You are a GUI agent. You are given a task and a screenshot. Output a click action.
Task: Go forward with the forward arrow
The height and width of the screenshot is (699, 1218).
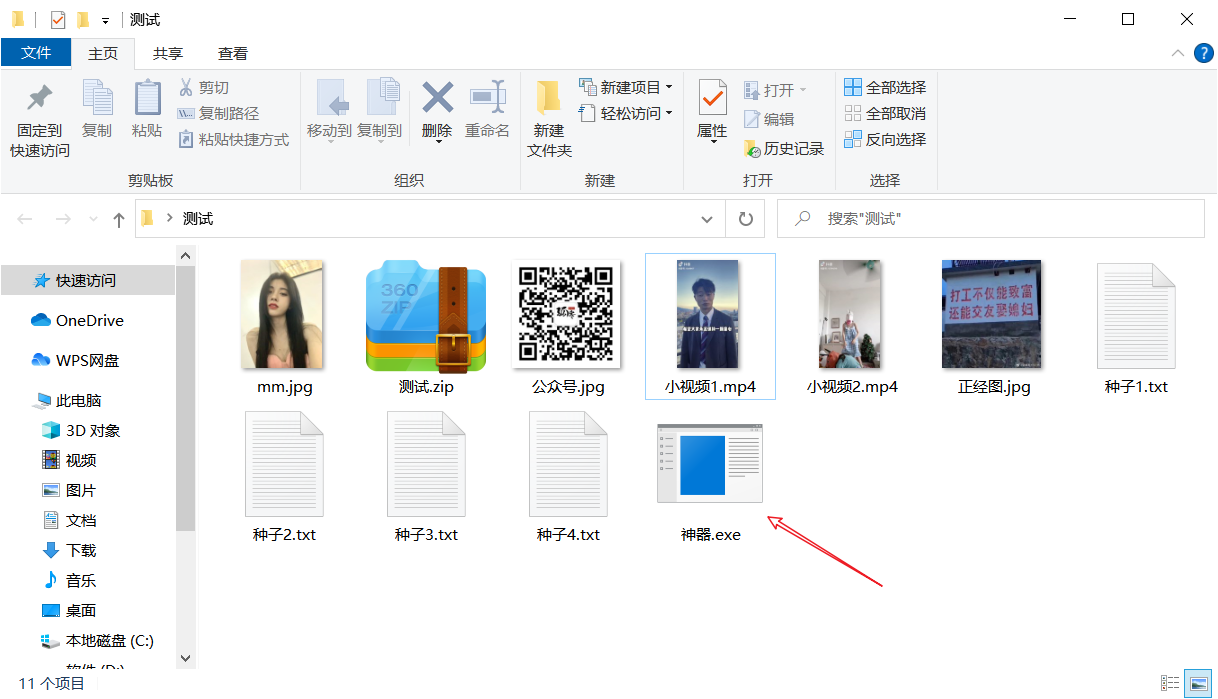62,219
